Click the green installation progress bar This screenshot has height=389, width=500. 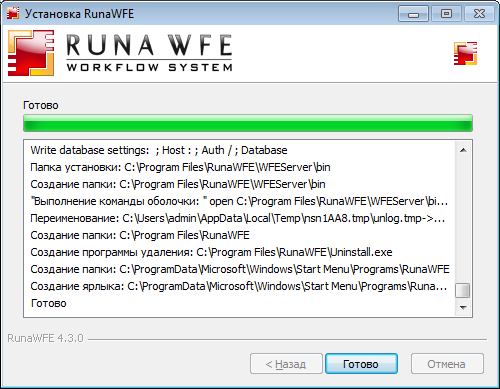248,123
